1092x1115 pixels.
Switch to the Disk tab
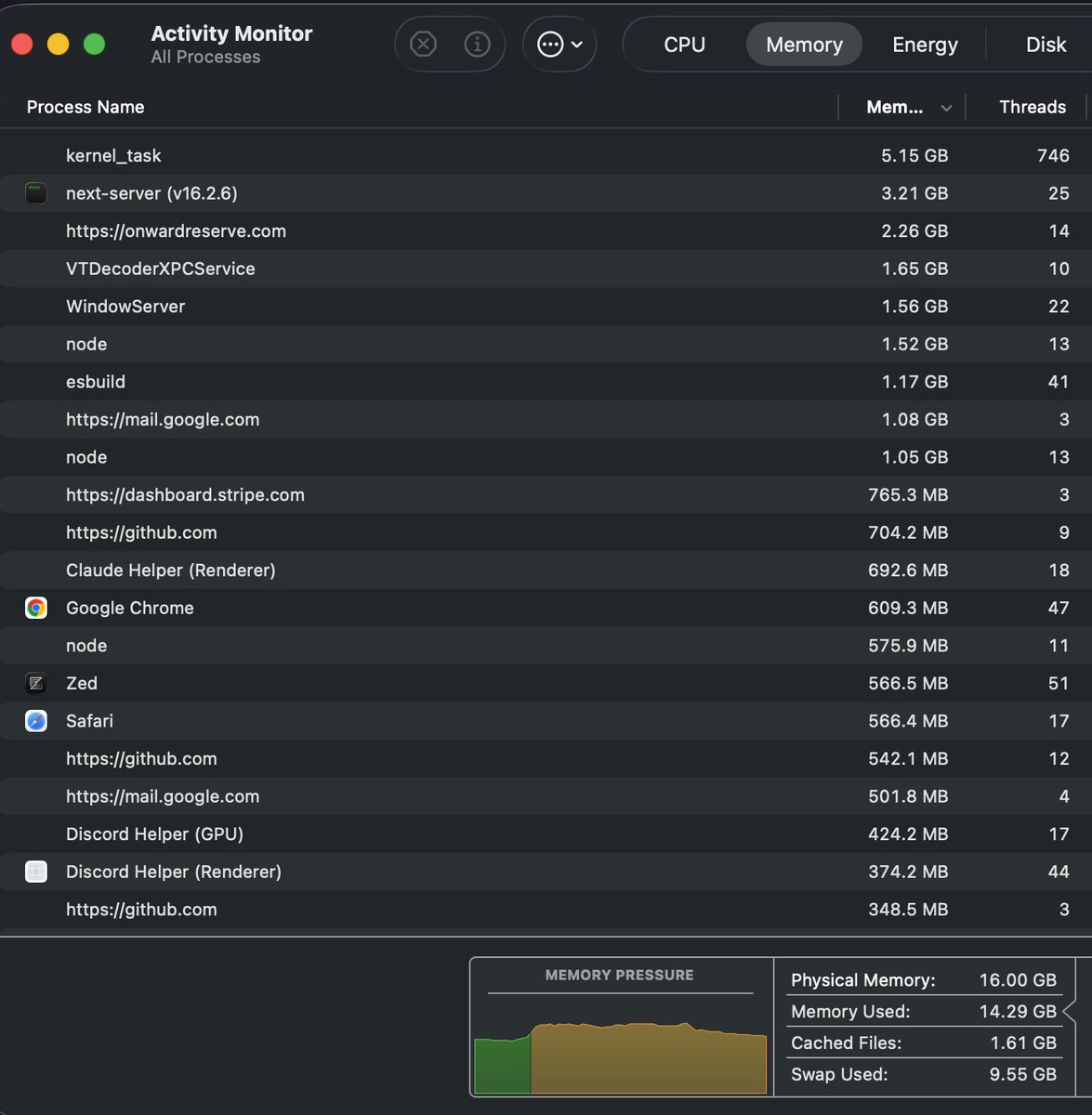pos(1046,45)
